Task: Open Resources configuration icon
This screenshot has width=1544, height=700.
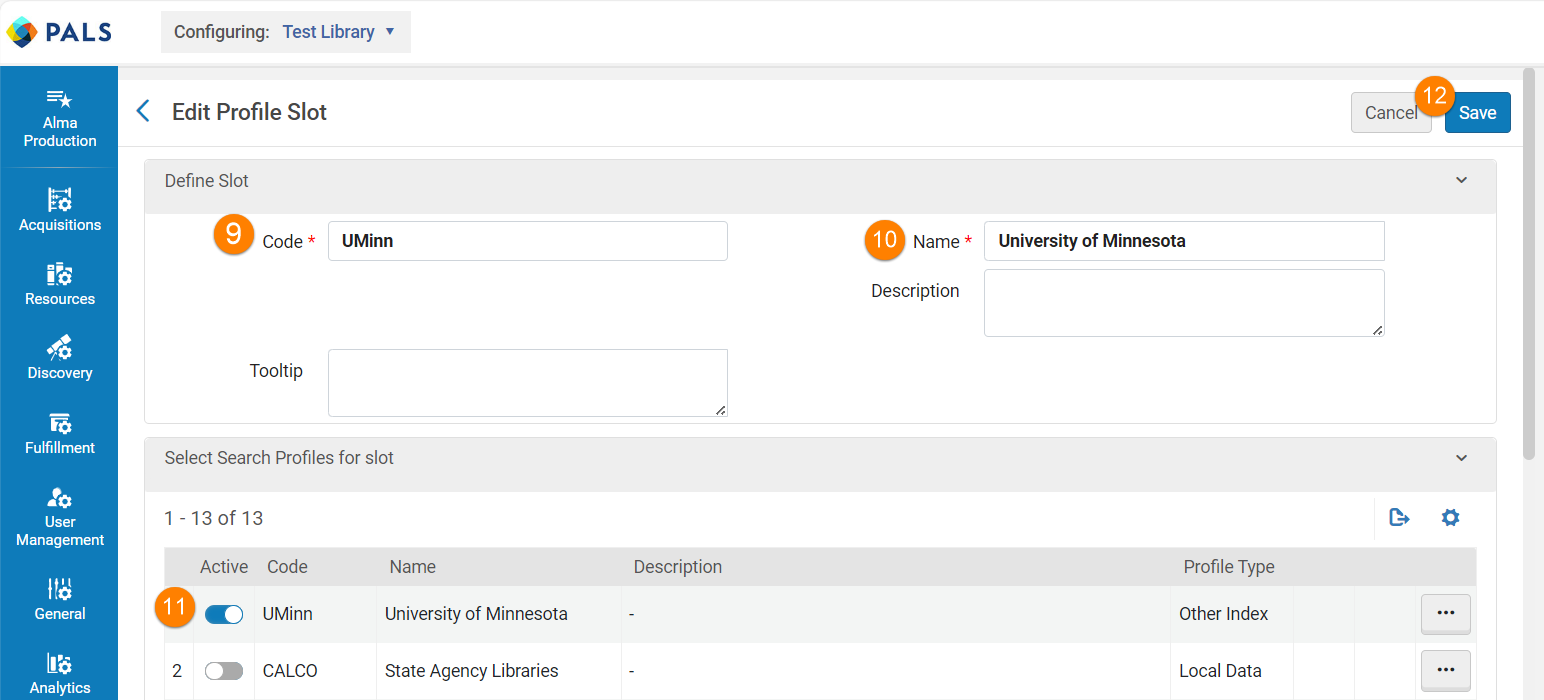Action: [x=59, y=274]
